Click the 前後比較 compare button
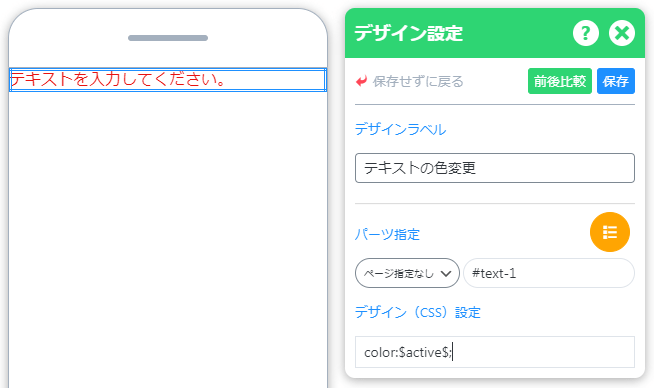654x388 pixels. [x=559, y=81]
